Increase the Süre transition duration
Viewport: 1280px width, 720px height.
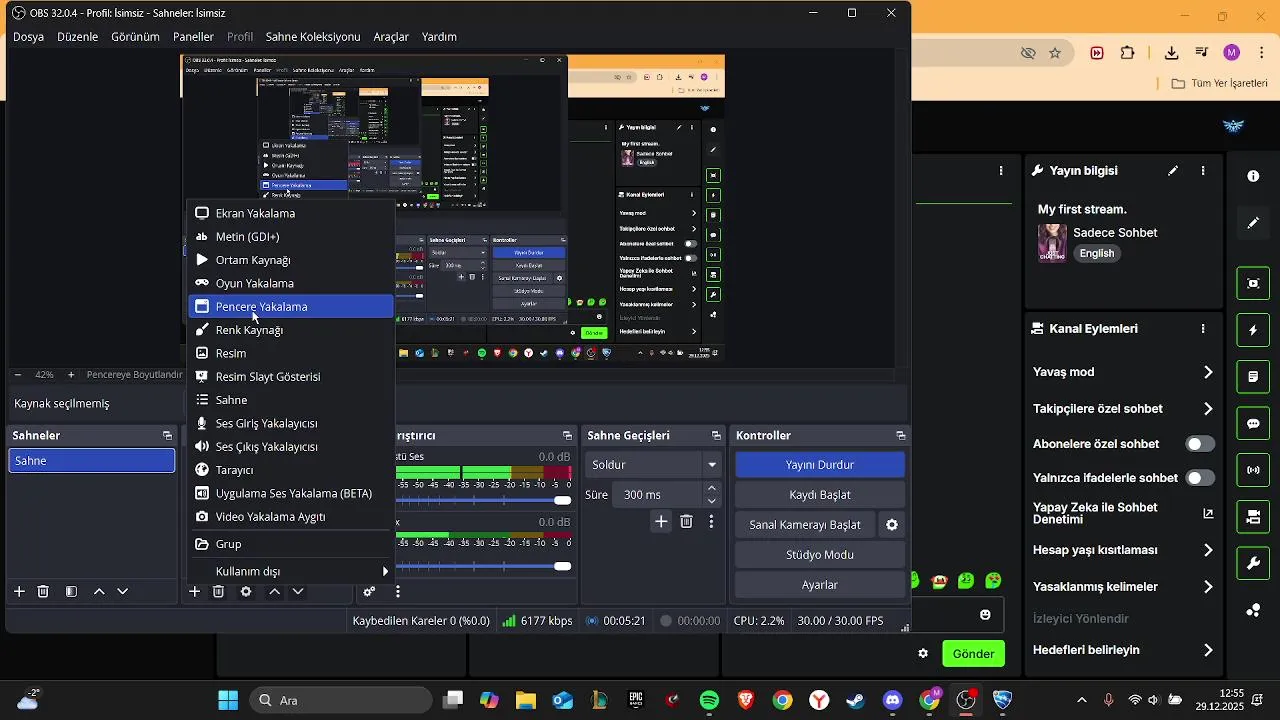coord(712,488)
